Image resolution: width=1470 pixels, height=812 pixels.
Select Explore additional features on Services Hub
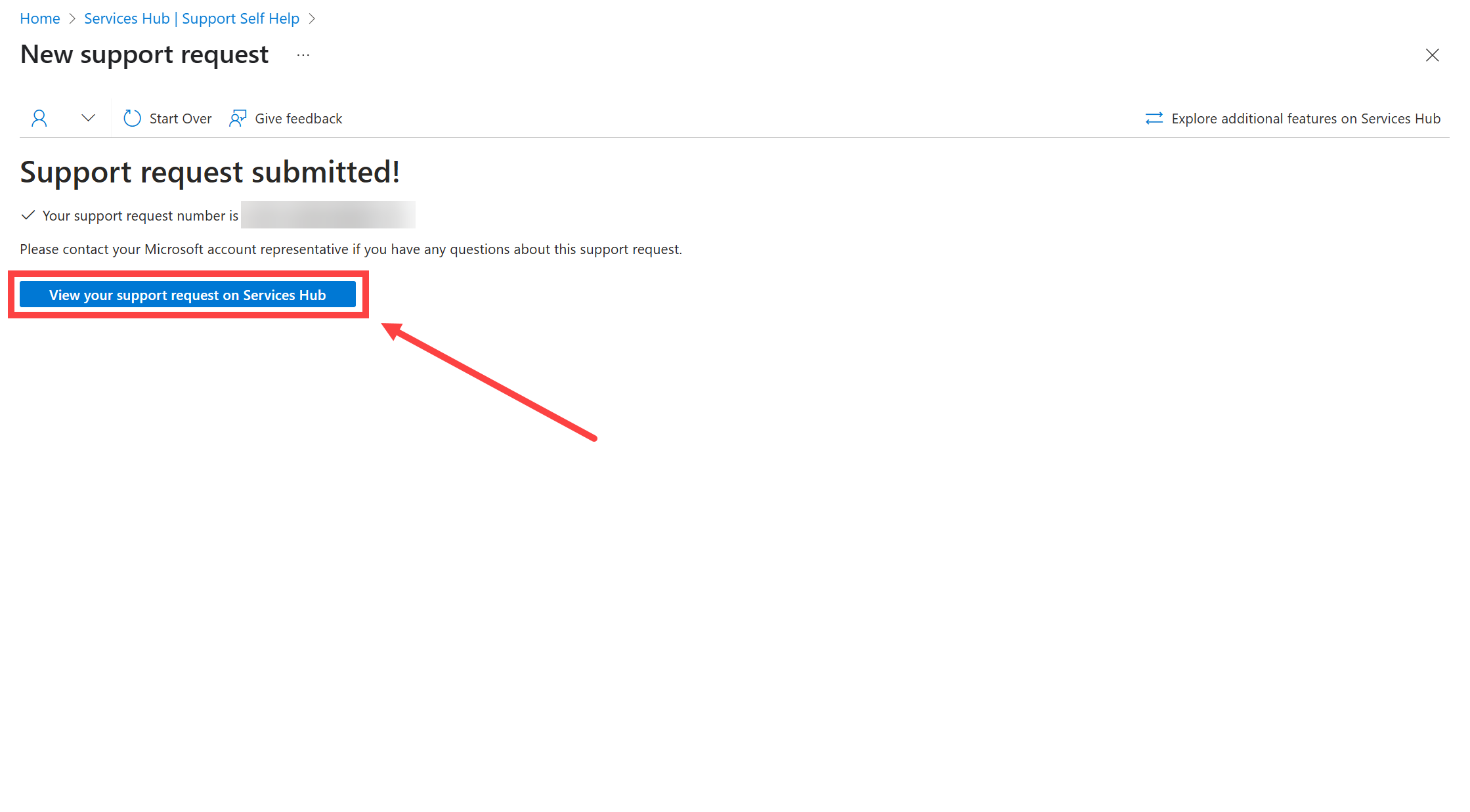click(1294, 117)
